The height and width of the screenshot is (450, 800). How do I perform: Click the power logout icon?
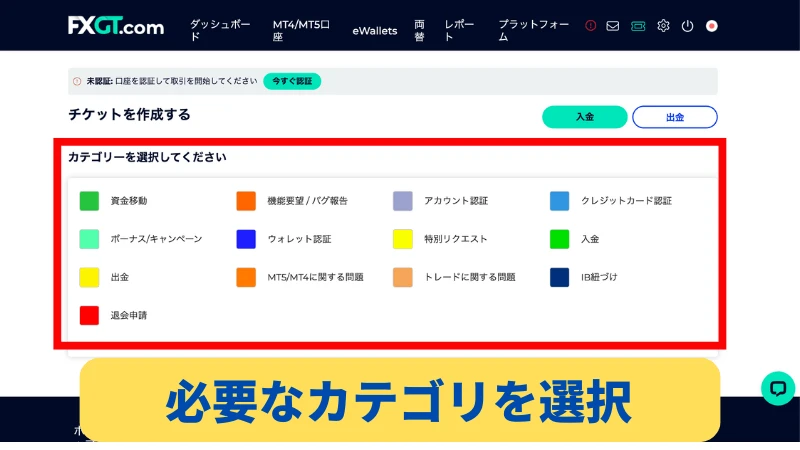[687, 26]
